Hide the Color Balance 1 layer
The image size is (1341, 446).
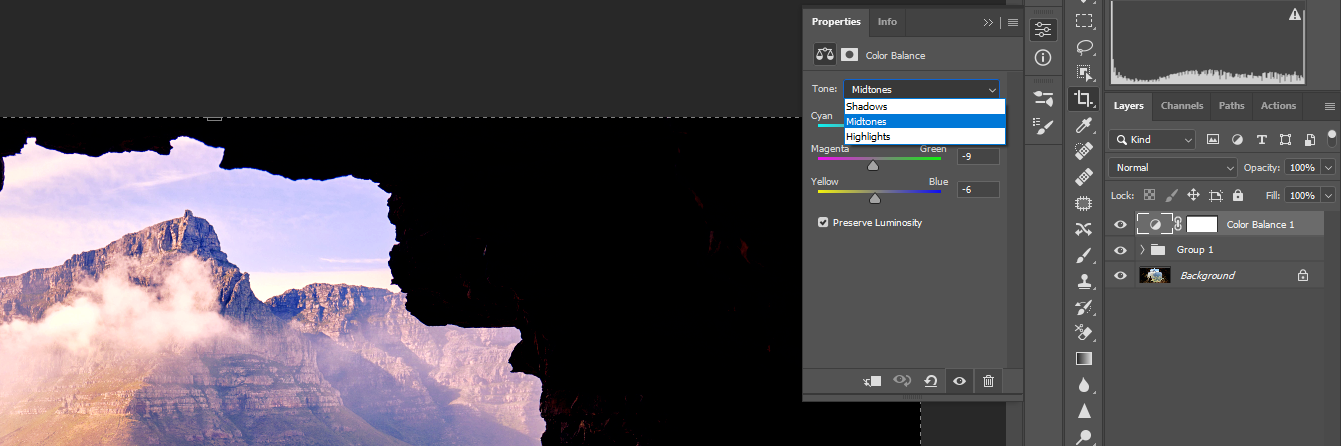click(1120, 224)
